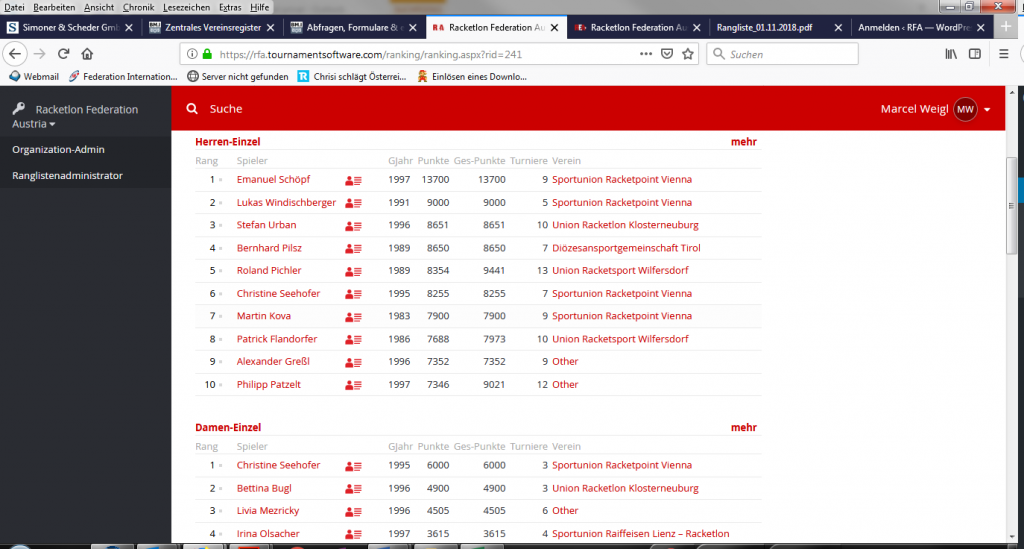
Task: Open player profile icon for Irina Olsacher
Action: [x=353, y=534]
